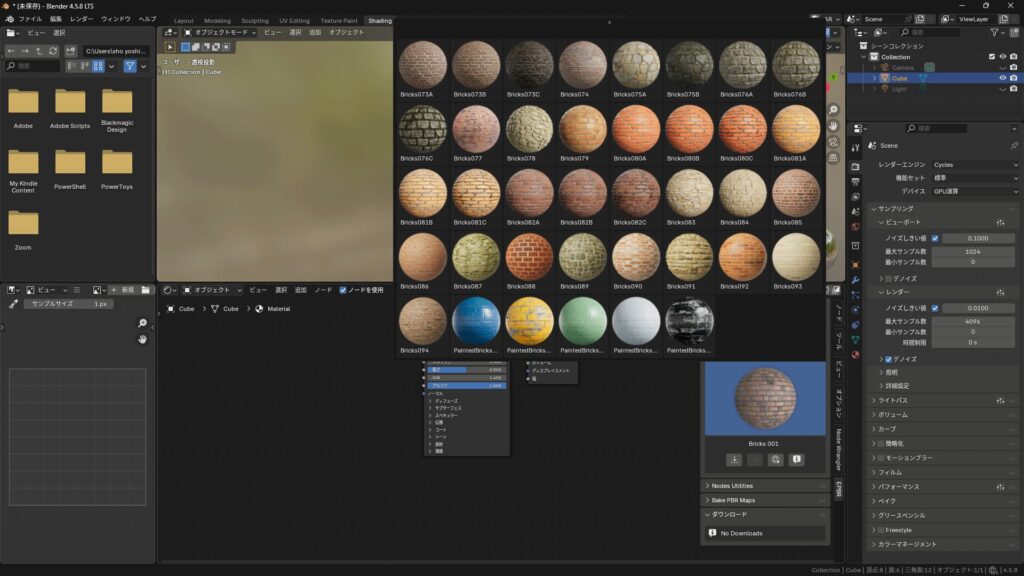Open the device GPU compute dropdown
Viewport: 1024px width, 576px height.
973,190
